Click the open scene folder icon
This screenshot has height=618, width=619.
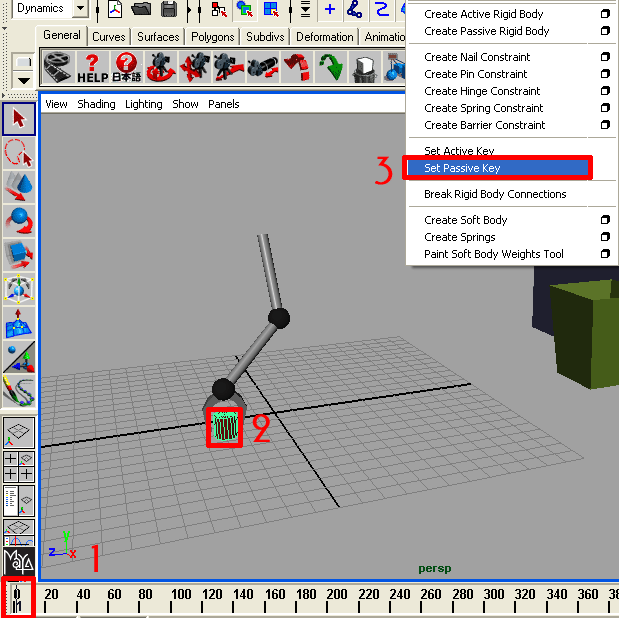(142, 10)
